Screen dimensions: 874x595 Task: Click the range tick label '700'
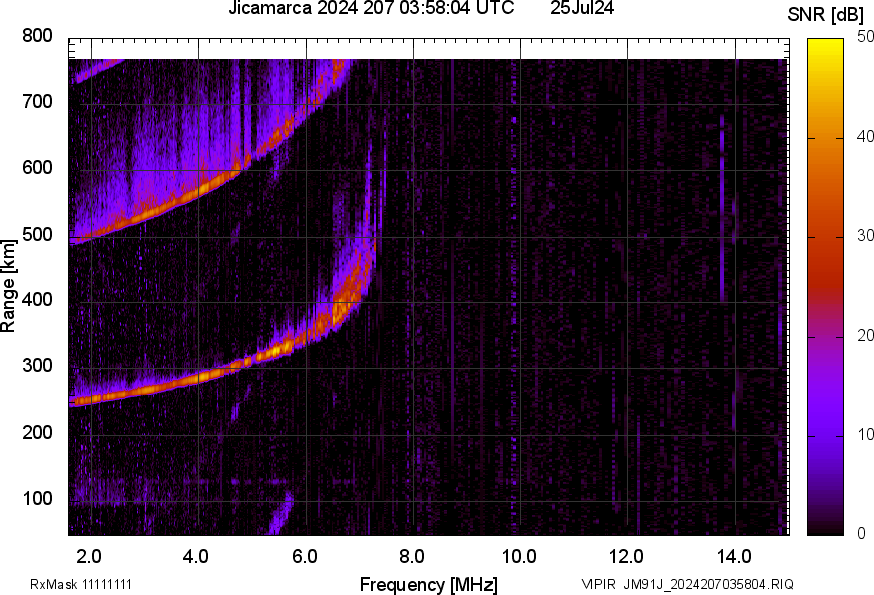click(37, 101)
